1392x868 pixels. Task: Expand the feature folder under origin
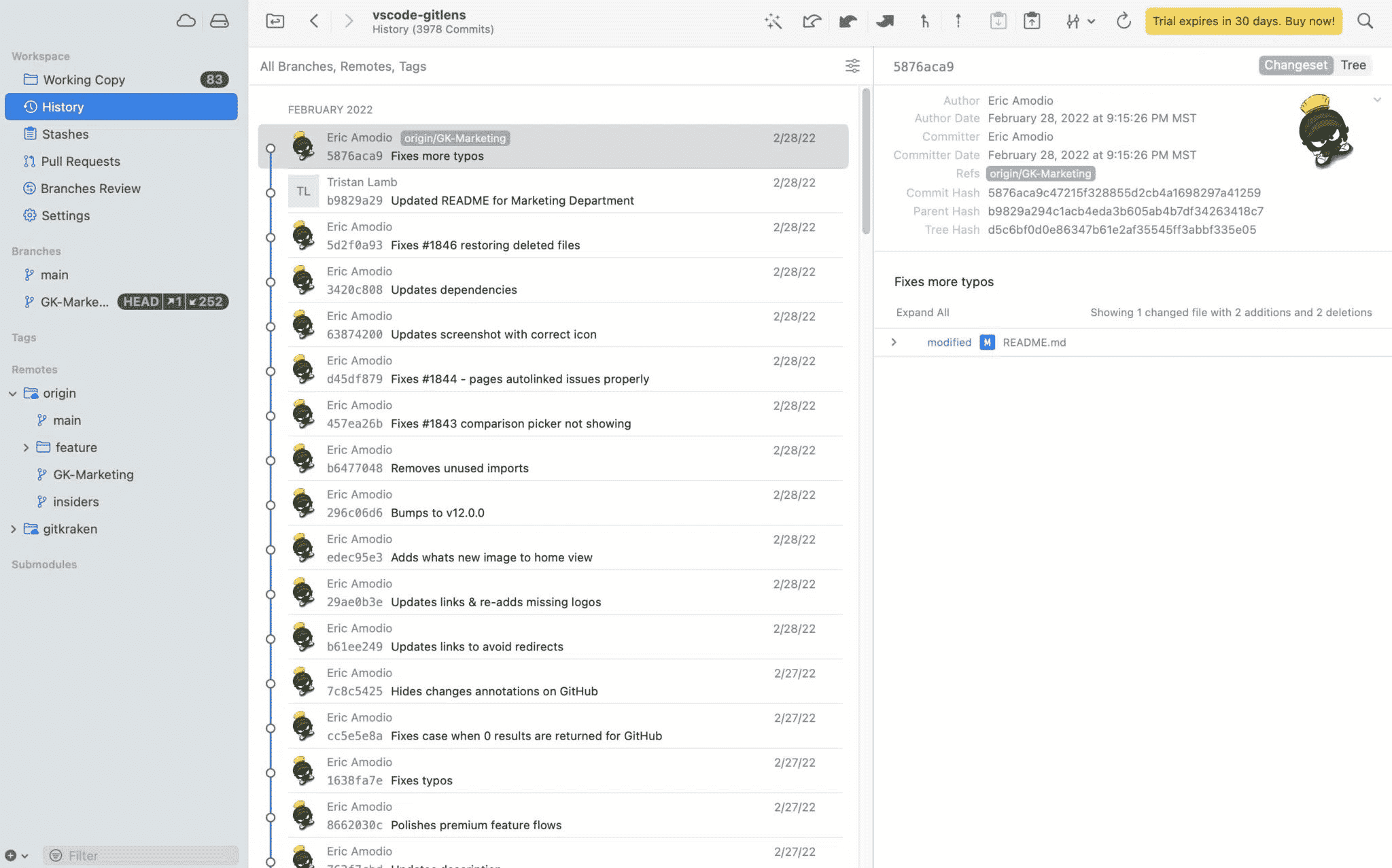point(27,447)
